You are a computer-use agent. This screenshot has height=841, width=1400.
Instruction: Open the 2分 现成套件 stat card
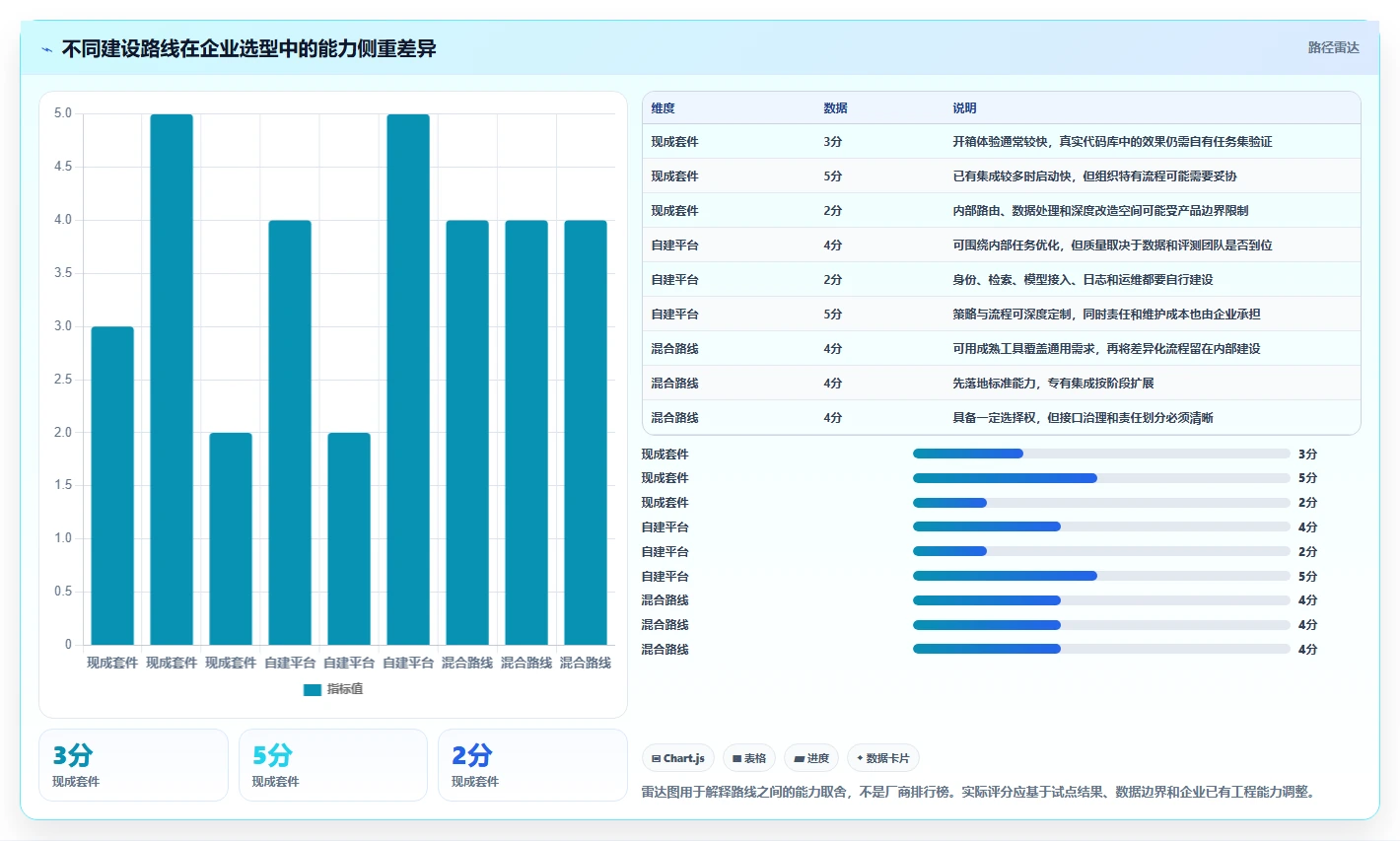coord(532,765)
